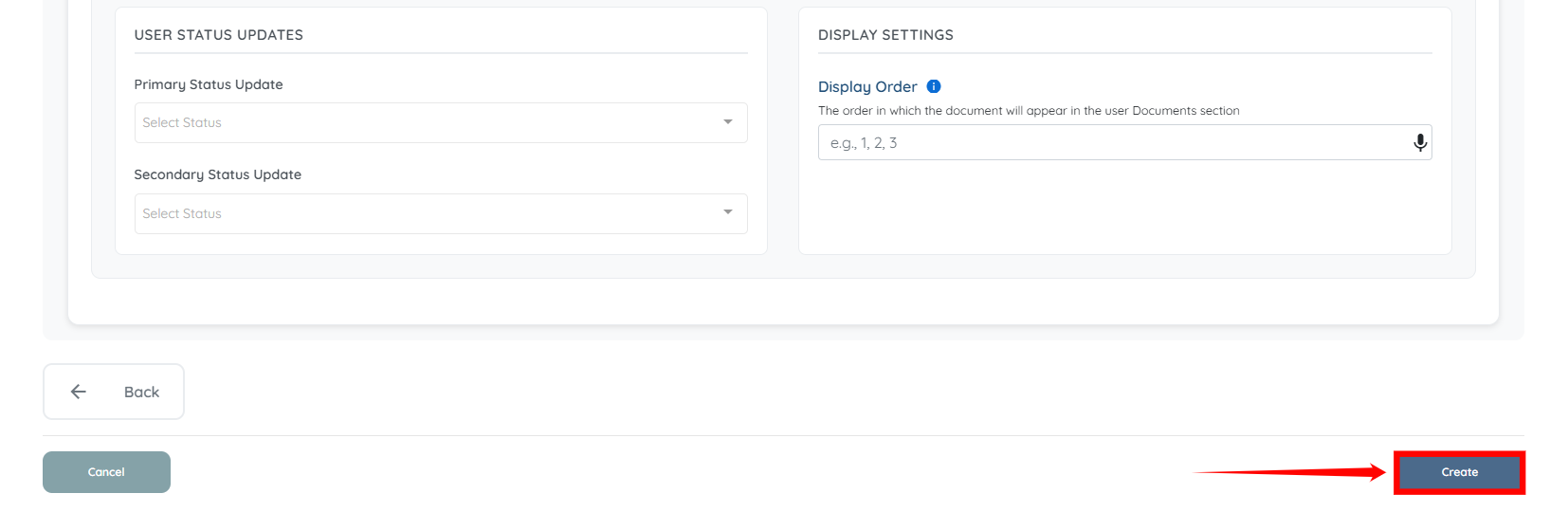Open the Primary 'Select Status' combo box
The image size is (1568, 530).
click(427, 123)
